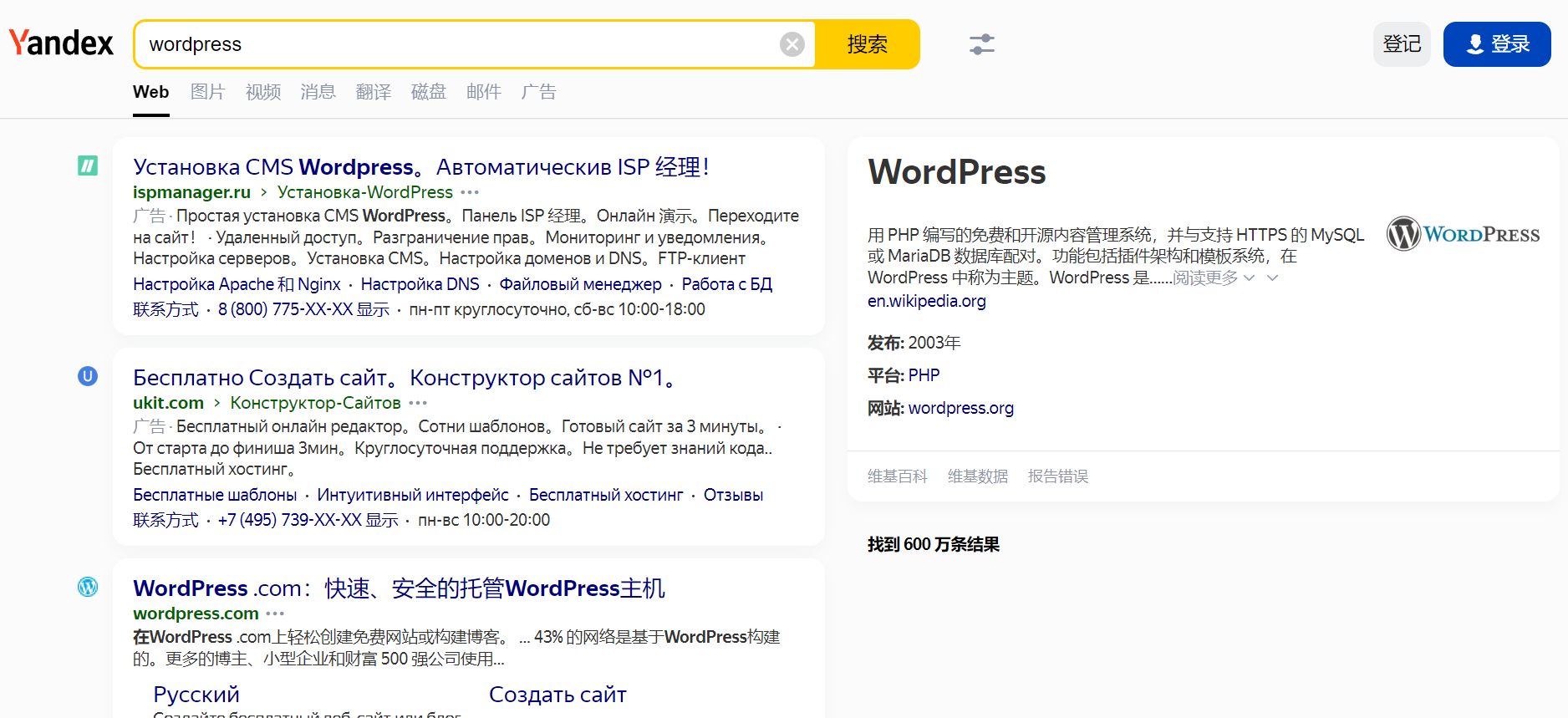Screen dimensions: 1568x718
Task: Open the Русский sublink
Action: pos(196,695)
